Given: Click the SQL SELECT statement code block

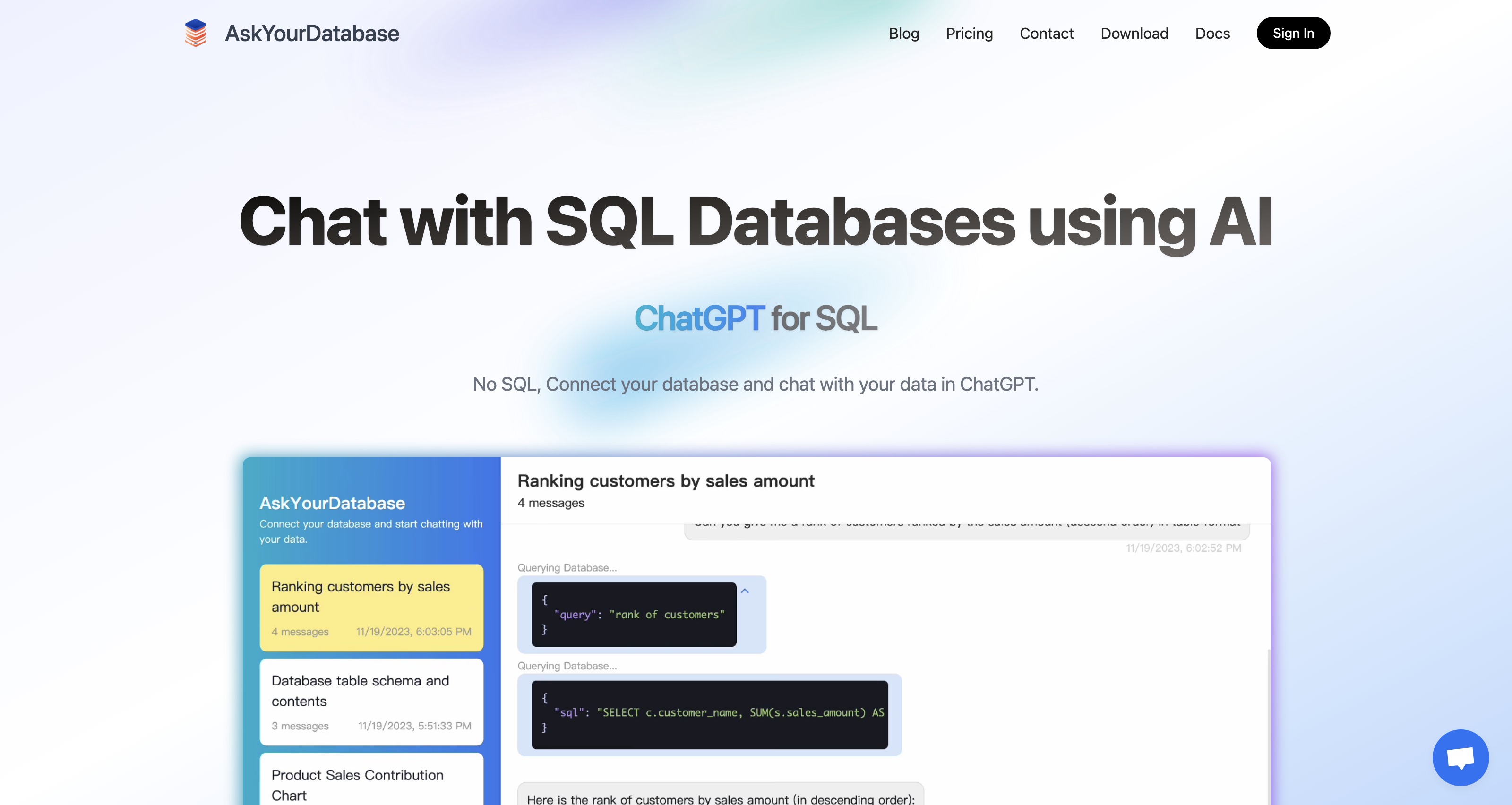Looking at the screenshot, I should (710, 714).
